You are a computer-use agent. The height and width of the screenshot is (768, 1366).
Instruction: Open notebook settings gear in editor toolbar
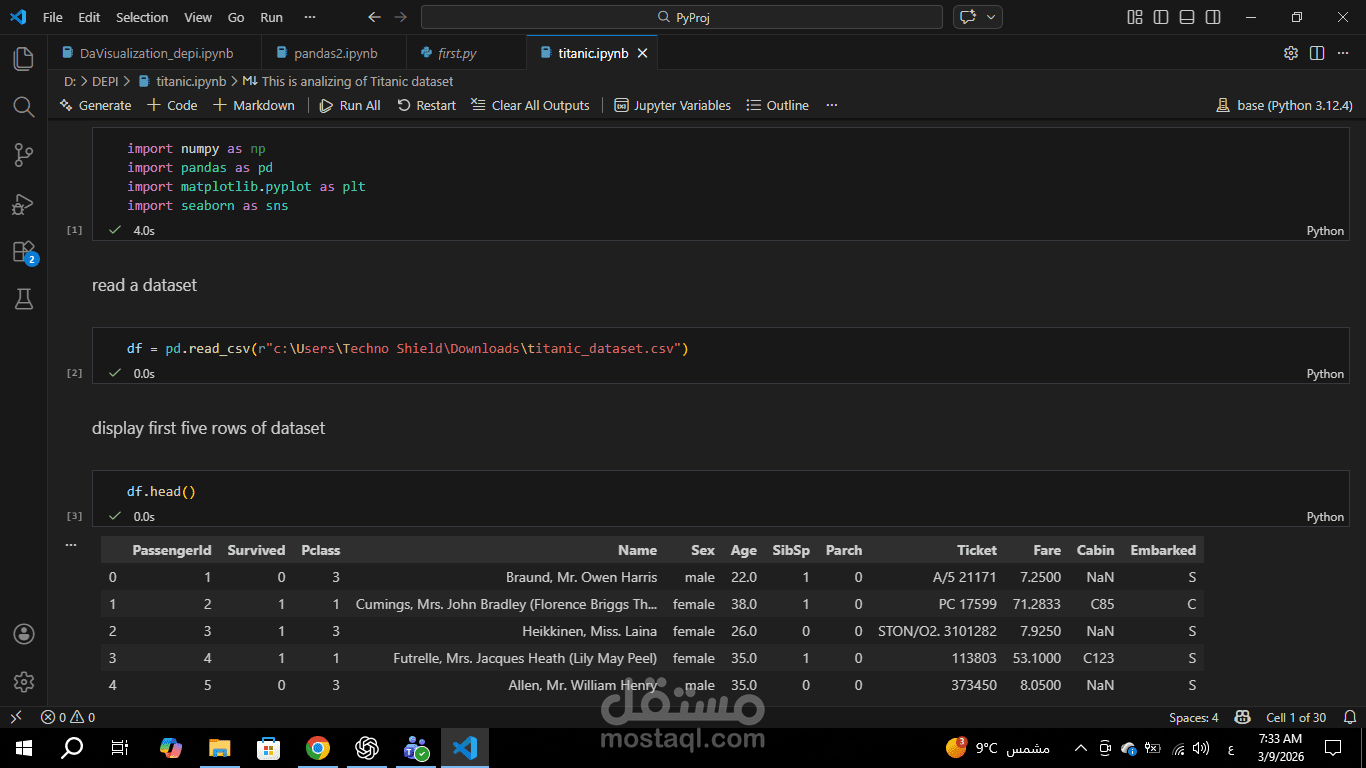(x=1291, y=53)
